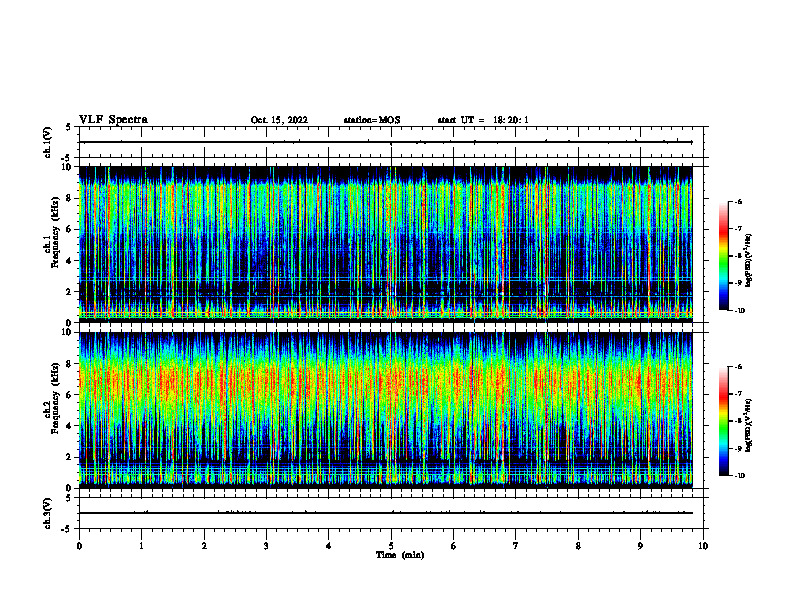Click time axis tick label "7"
The image size is (792, 612).
coord(516,546)
